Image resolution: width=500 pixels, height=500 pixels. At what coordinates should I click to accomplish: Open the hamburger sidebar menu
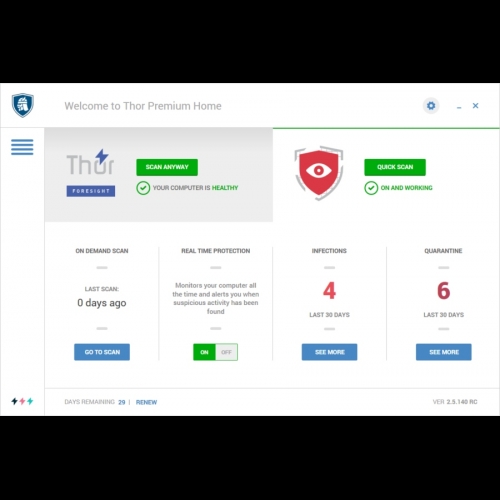click(x=22, y=147)
